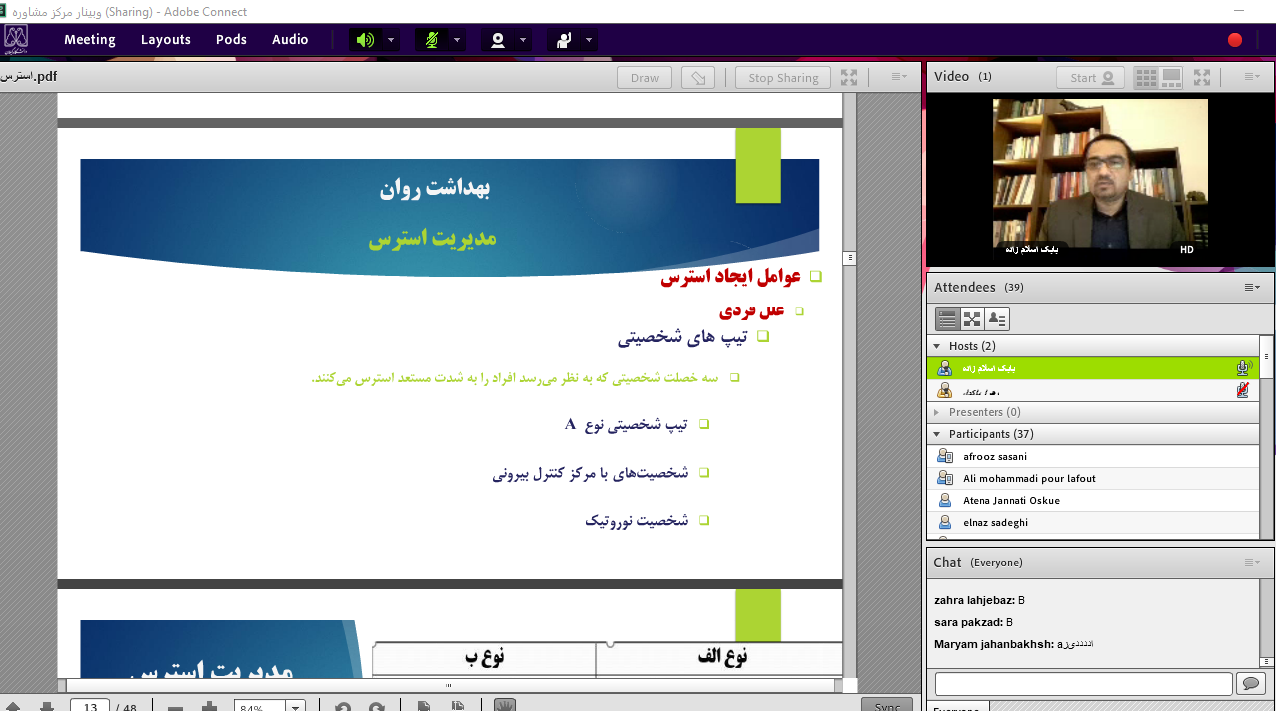Viewport: 1276px width, 711px height.
Task: Select attendee breakout room view icon
Action: (x=972, y=319)
